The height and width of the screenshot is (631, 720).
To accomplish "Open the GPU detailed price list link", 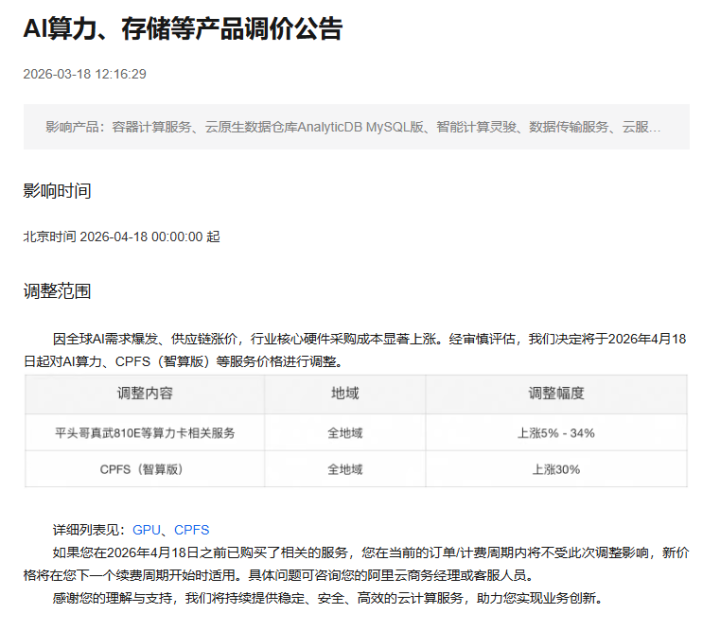I will coord(146,530).
